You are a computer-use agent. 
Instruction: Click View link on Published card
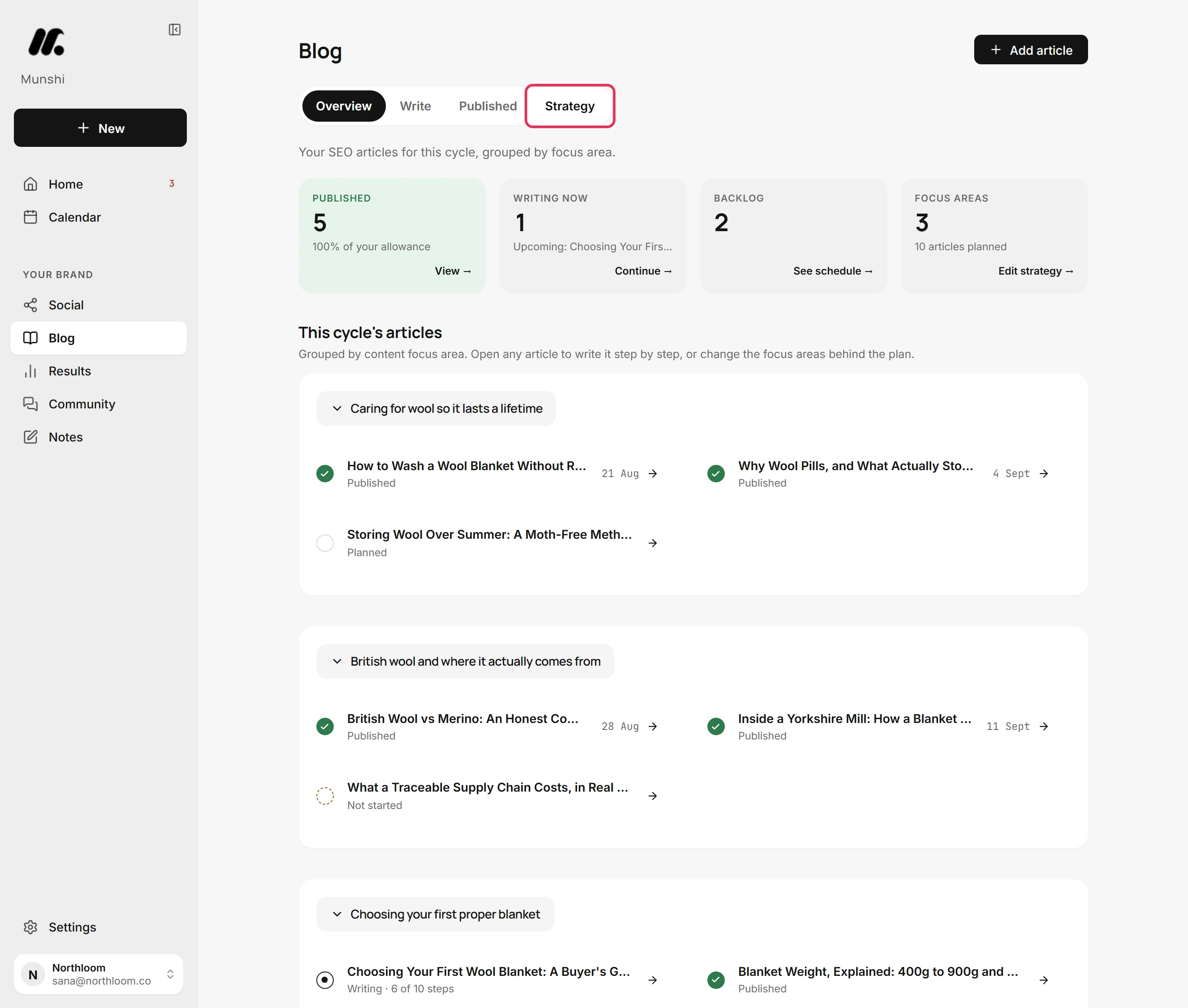453,271
